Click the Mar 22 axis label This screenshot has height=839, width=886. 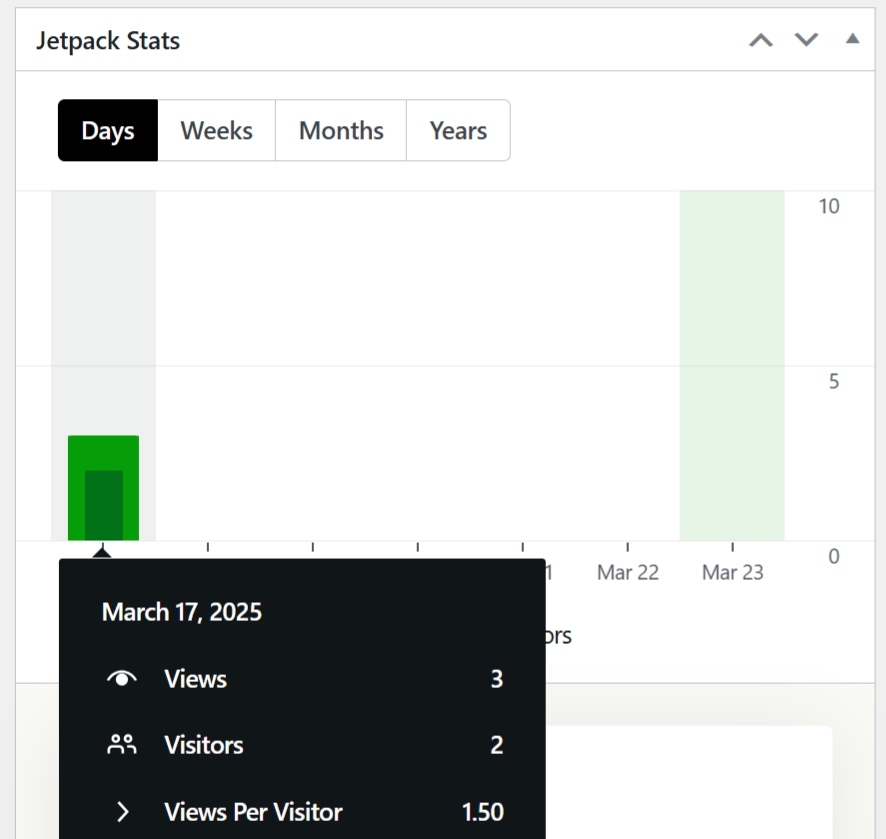click(x=628, y=572)
